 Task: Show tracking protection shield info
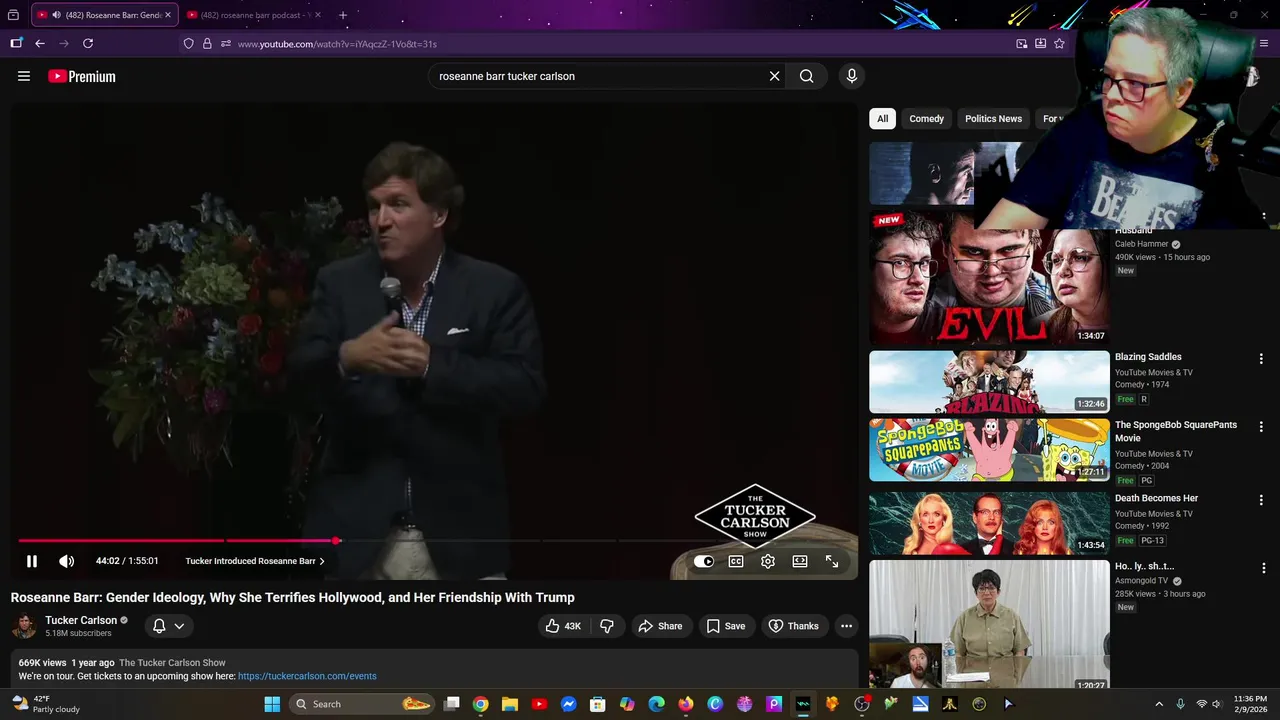click(x=188, y=44)
